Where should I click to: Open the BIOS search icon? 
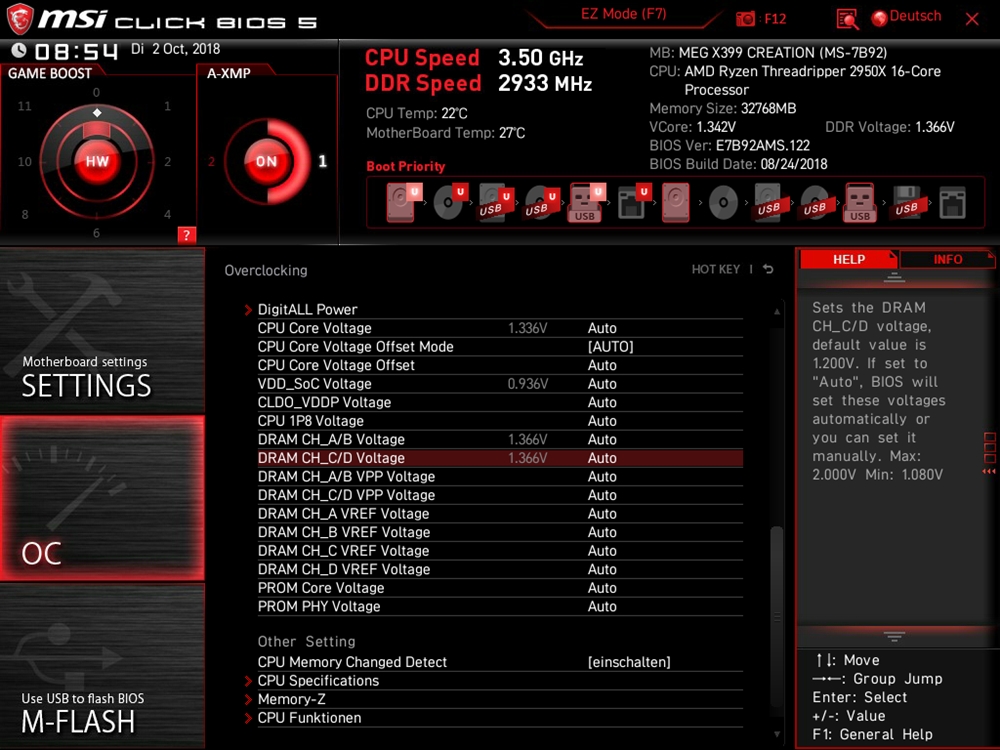click(x=847, y=19)
